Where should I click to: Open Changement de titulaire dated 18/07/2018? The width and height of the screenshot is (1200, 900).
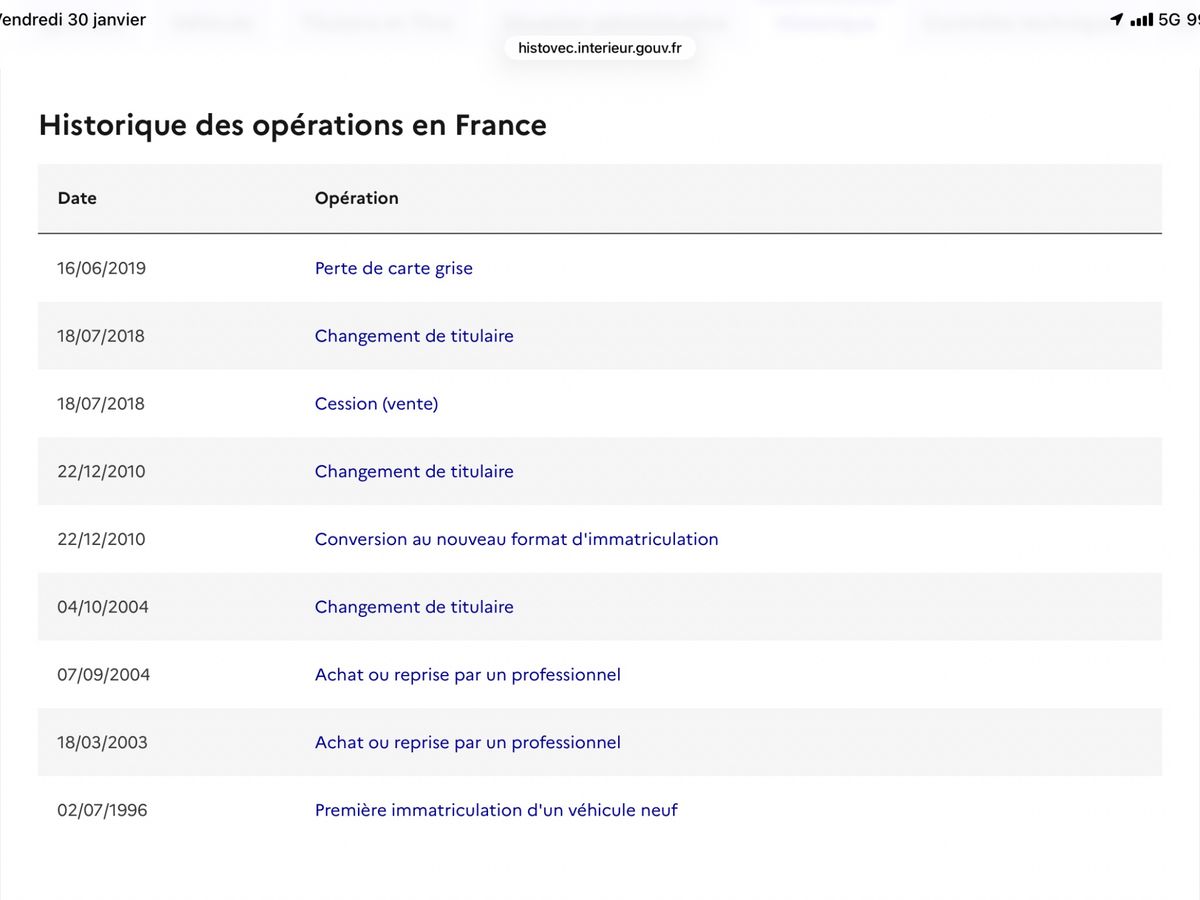(x=414, y=336)
